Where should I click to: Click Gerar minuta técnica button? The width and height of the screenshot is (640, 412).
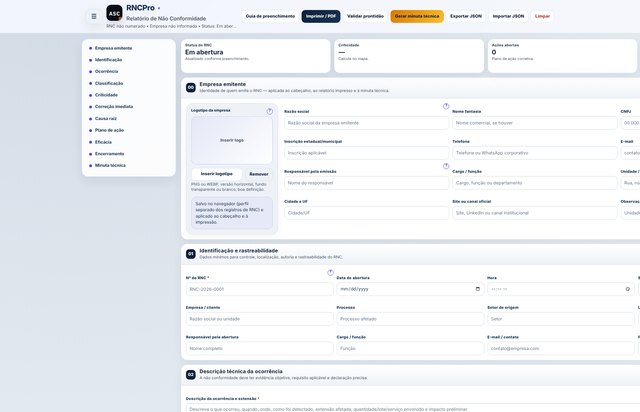(417, 16)
